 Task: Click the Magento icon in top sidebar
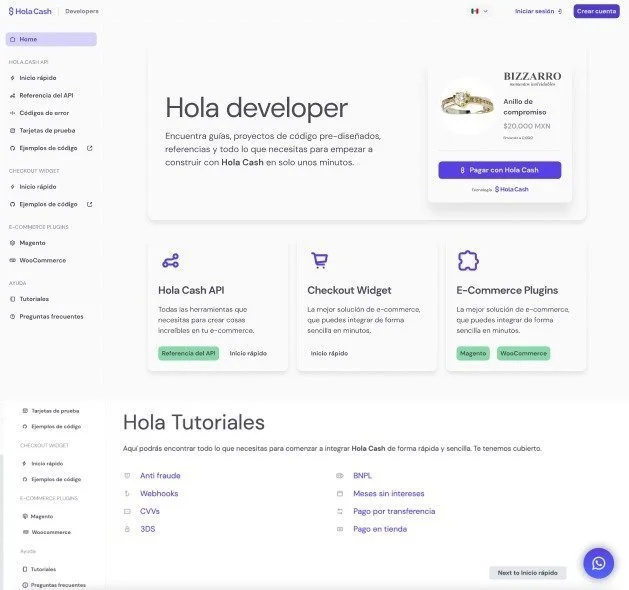[12, 243]
